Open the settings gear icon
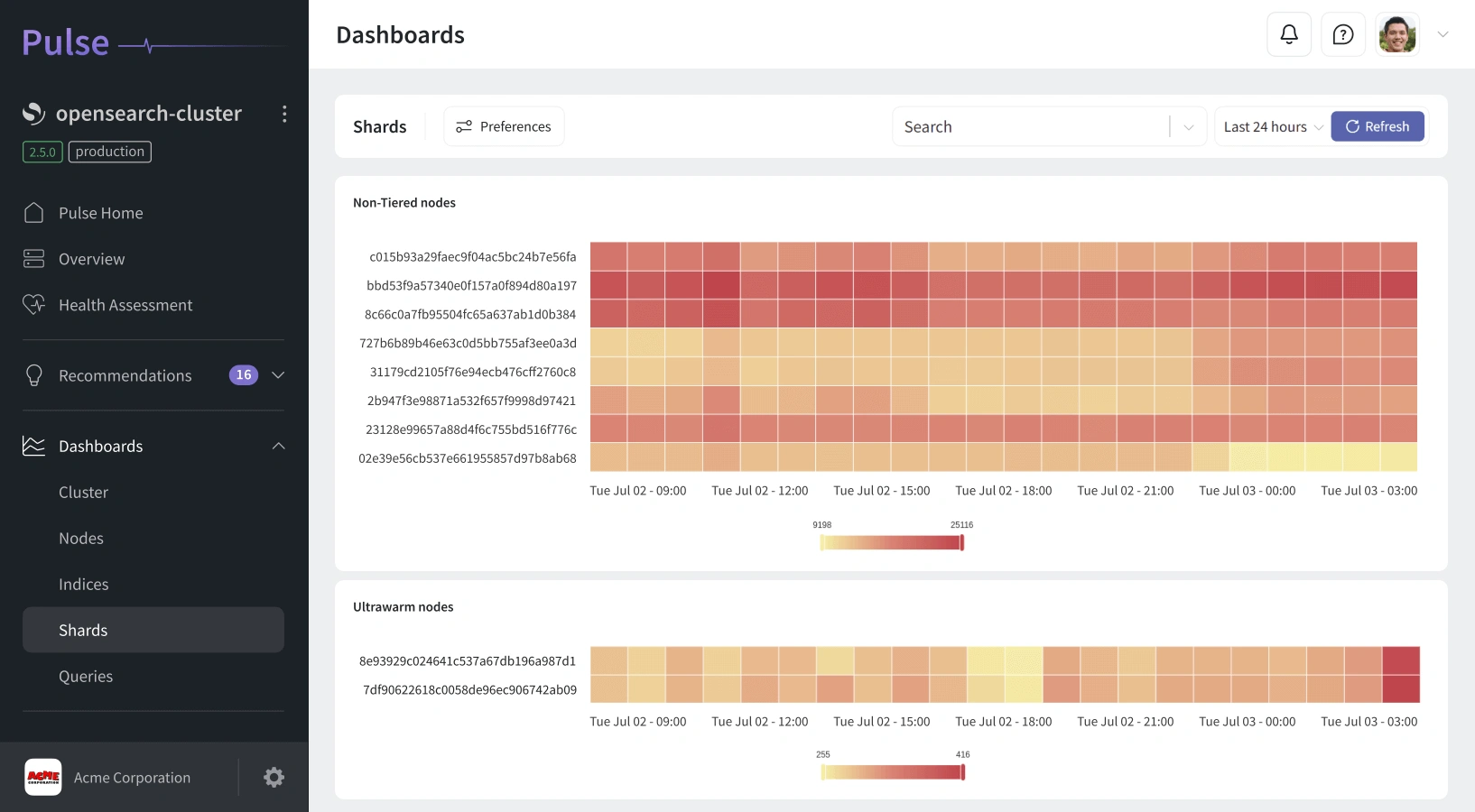This screenshot has width=1475, height=812. (x=274, y=778)
